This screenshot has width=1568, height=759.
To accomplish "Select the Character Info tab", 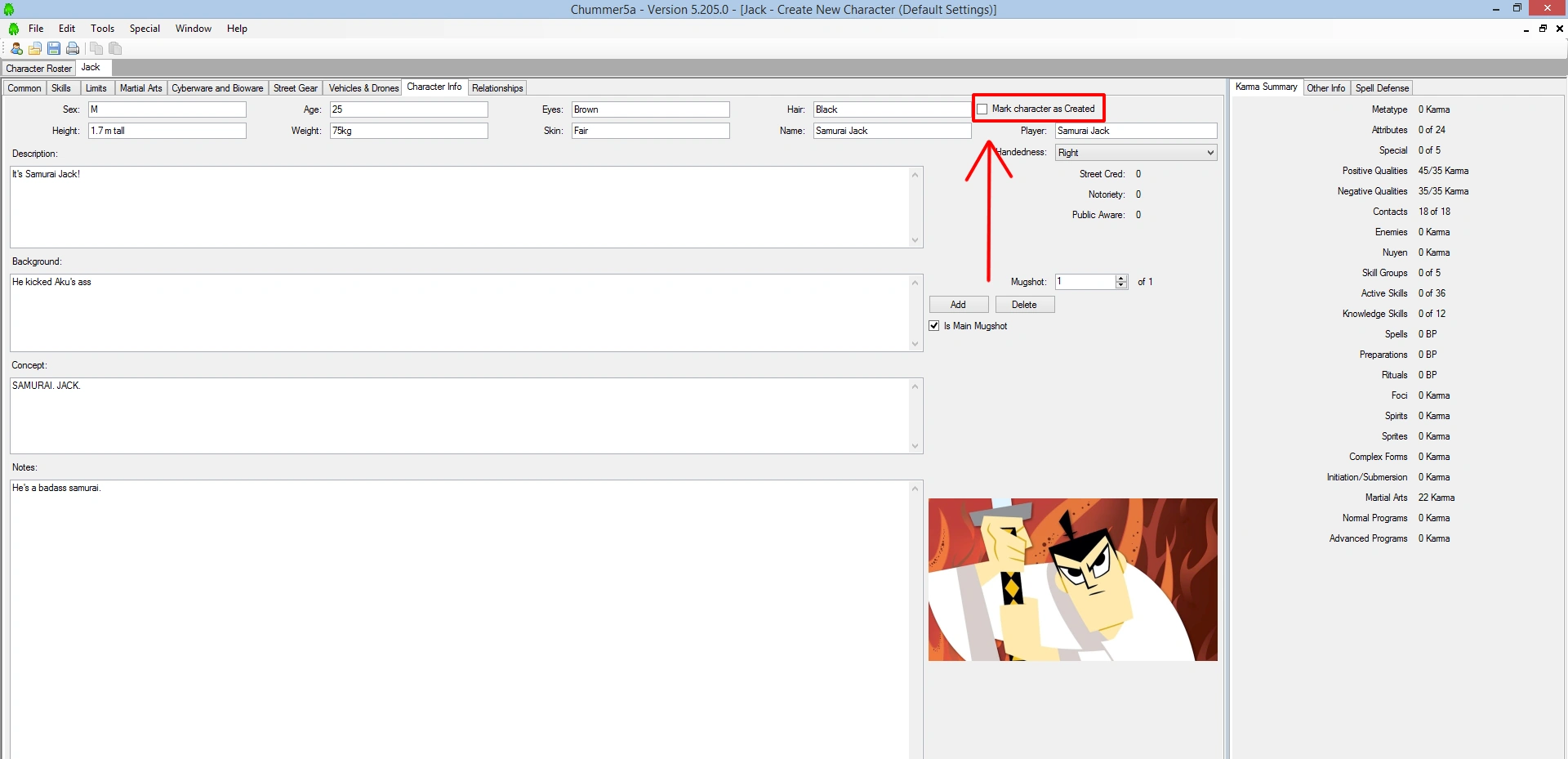I will tap(434, 87).
